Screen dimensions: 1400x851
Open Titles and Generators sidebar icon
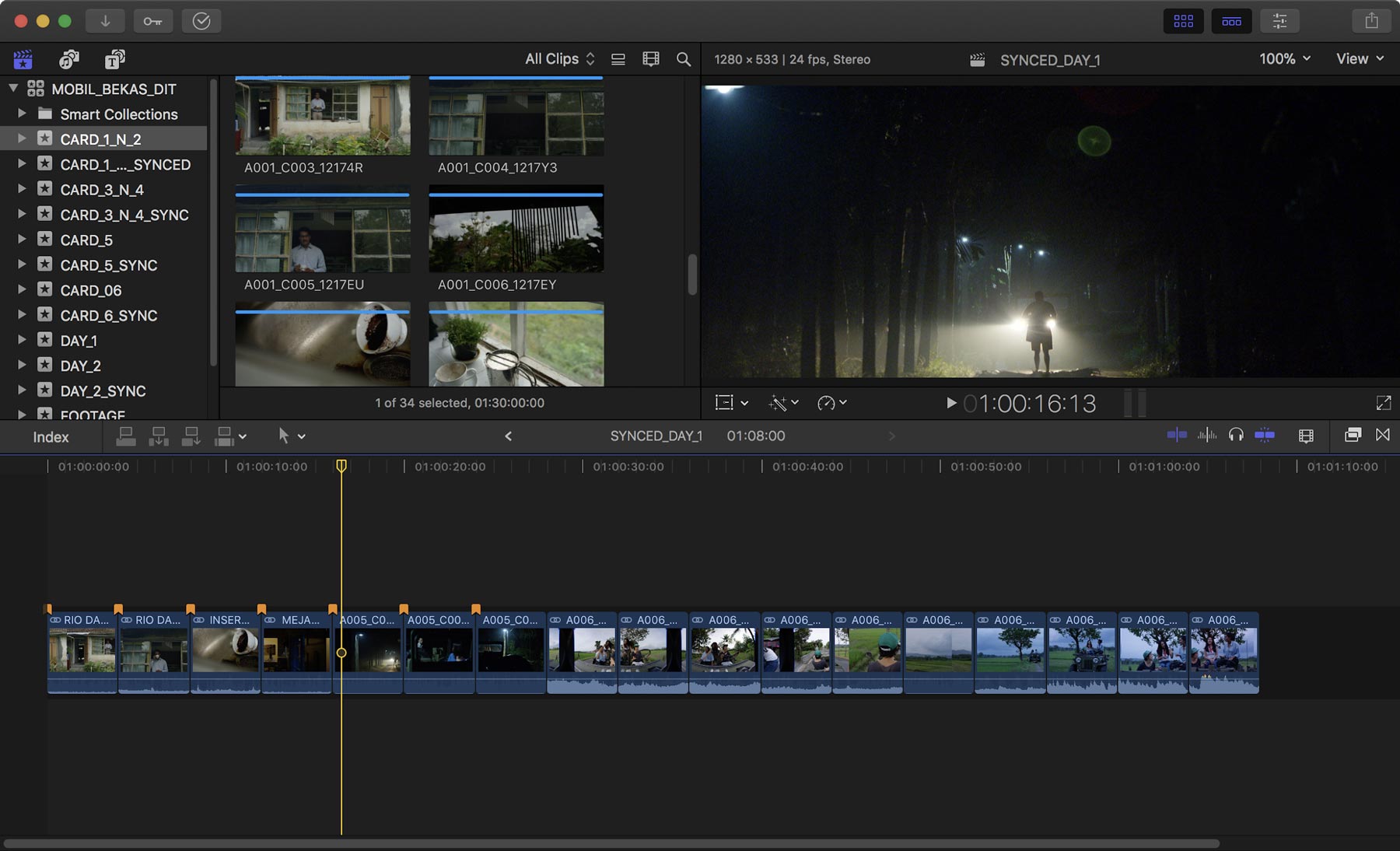pos(114,59)
